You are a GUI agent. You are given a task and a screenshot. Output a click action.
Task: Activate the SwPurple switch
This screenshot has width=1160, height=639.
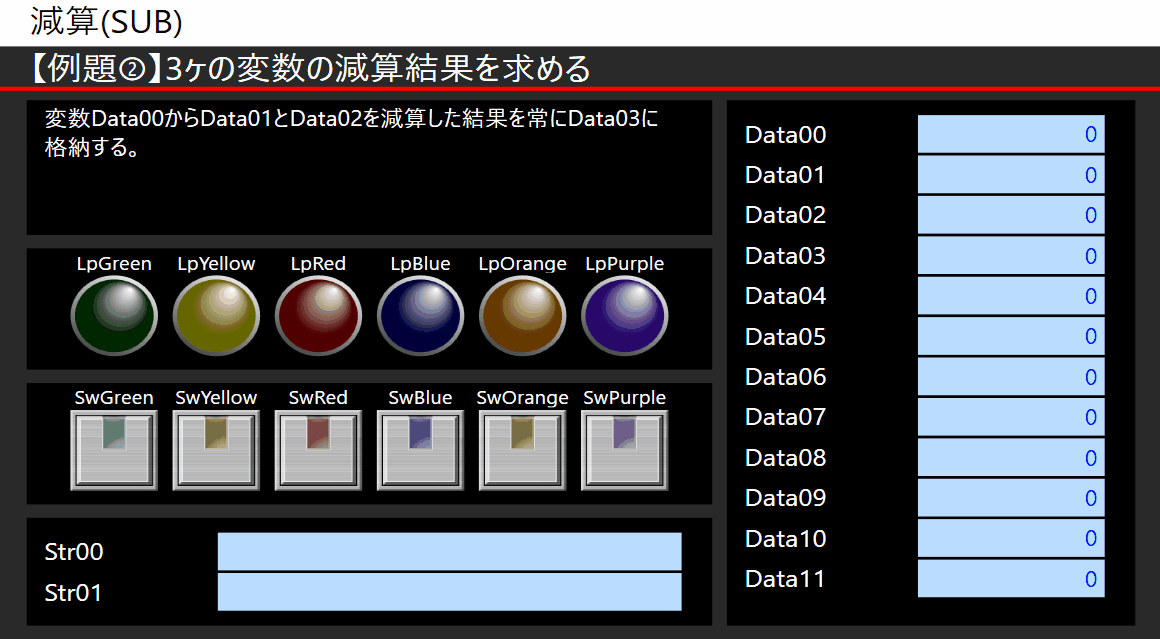tap(624, 450)
